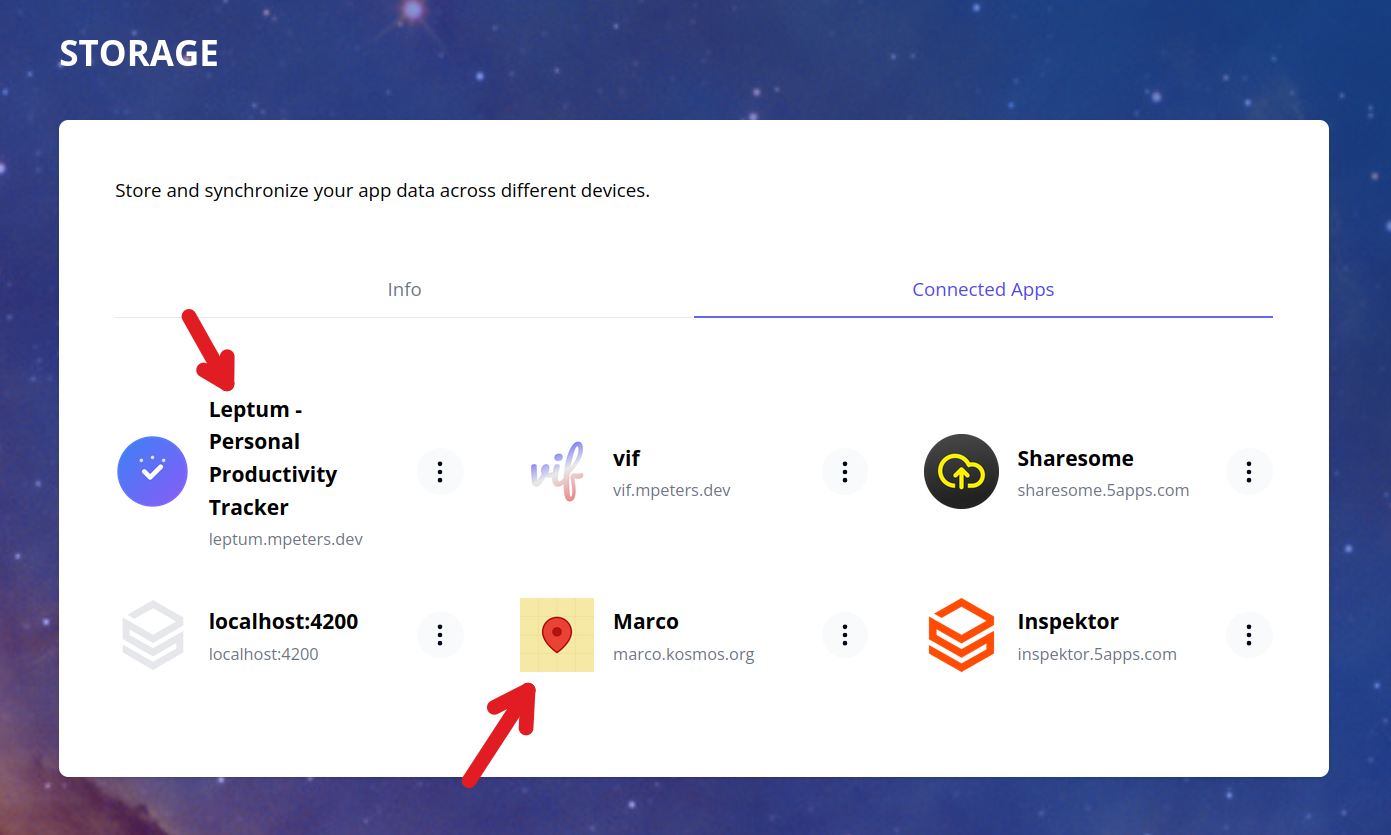Click the localhost:4200 gray stack icon
The height and width of the screenshot is (835, 1391).
152,635
